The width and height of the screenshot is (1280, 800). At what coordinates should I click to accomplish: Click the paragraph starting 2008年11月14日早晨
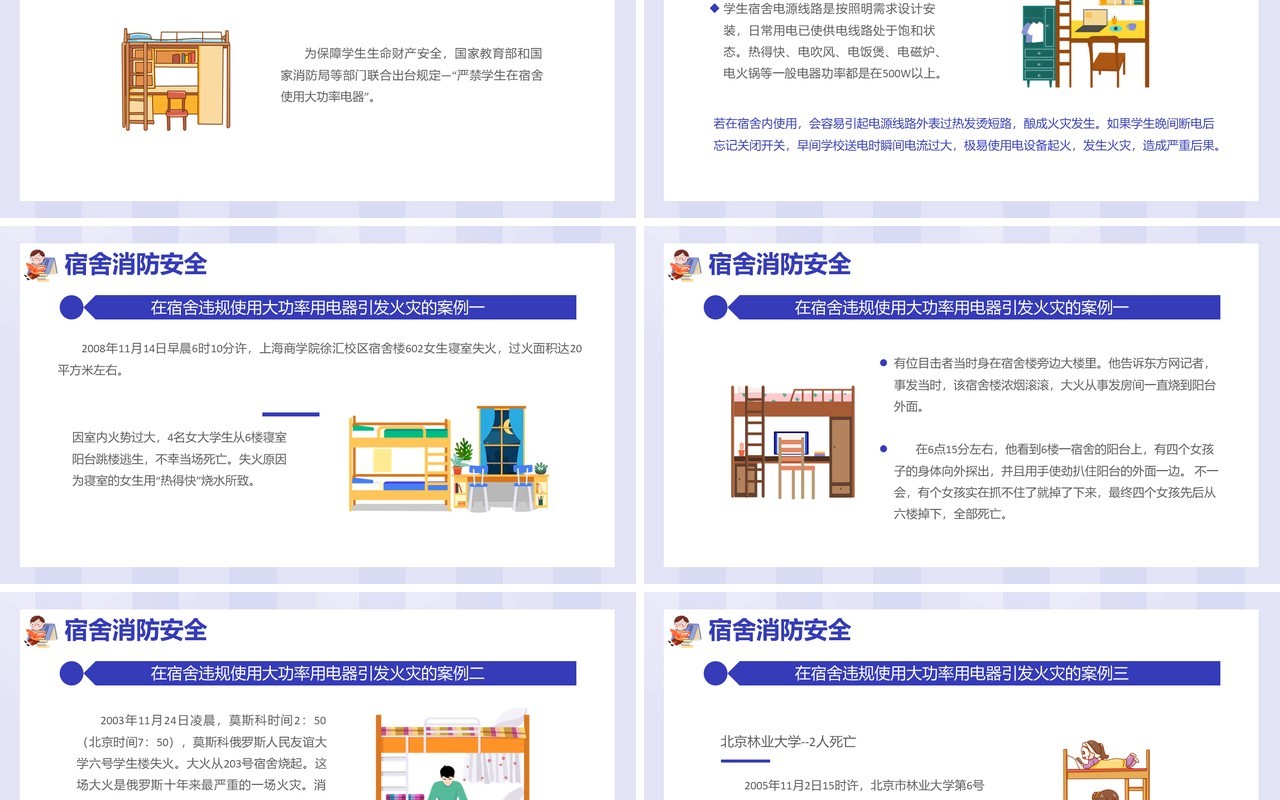pos(320,359)
